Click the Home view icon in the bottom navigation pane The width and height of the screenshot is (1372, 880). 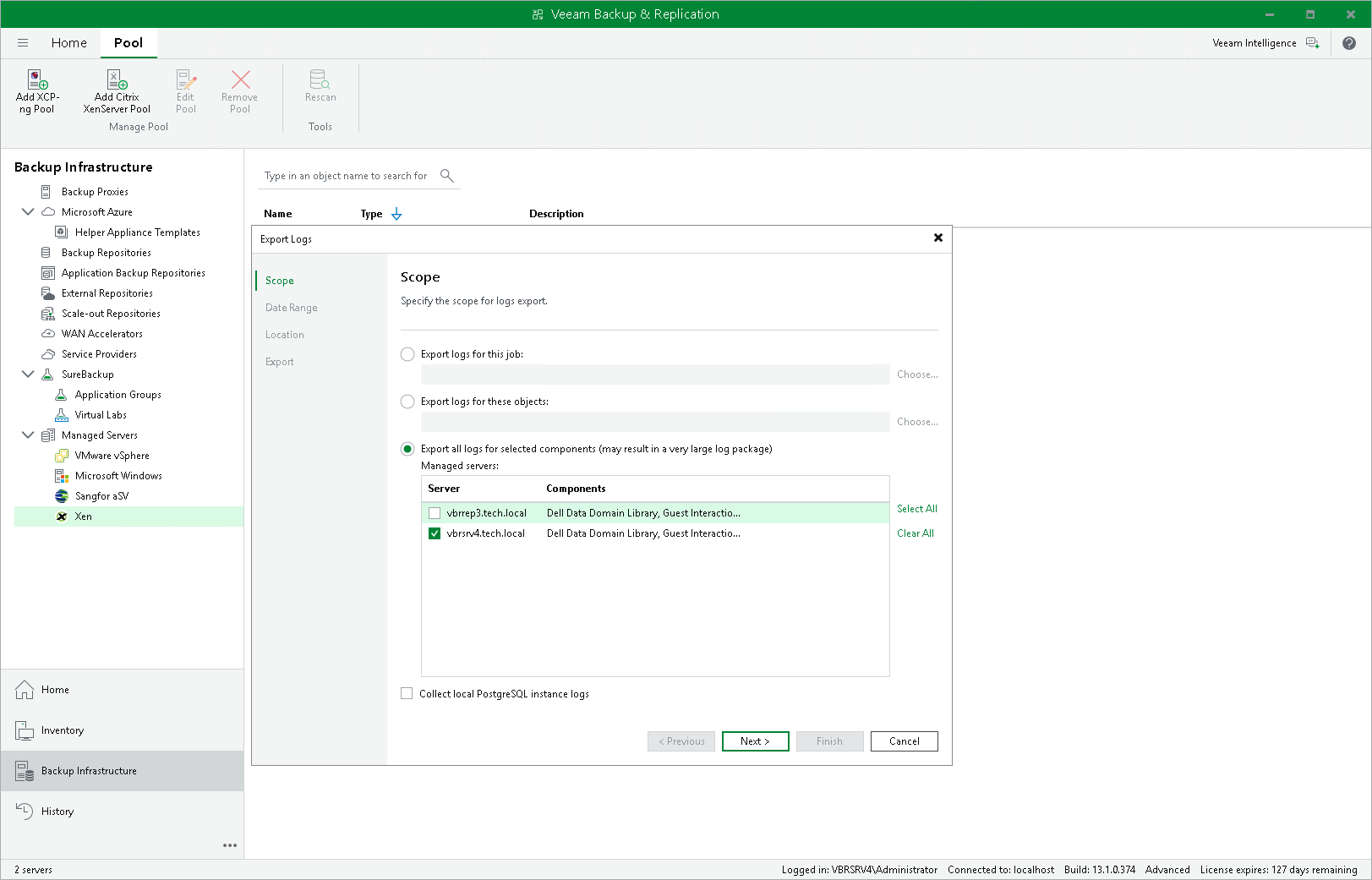25,690
